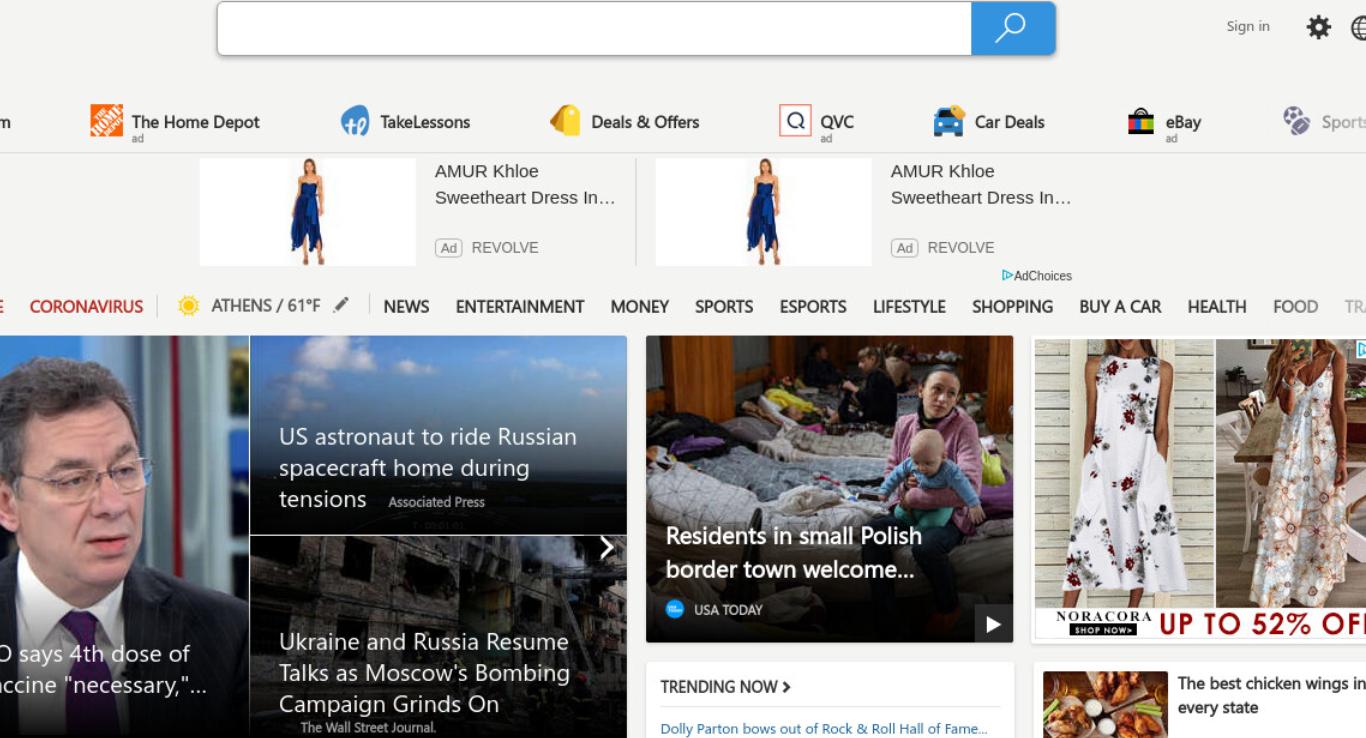Open BUY A CAR category tab
The height and width of the screenshot is (738, 1366).
1120,307
